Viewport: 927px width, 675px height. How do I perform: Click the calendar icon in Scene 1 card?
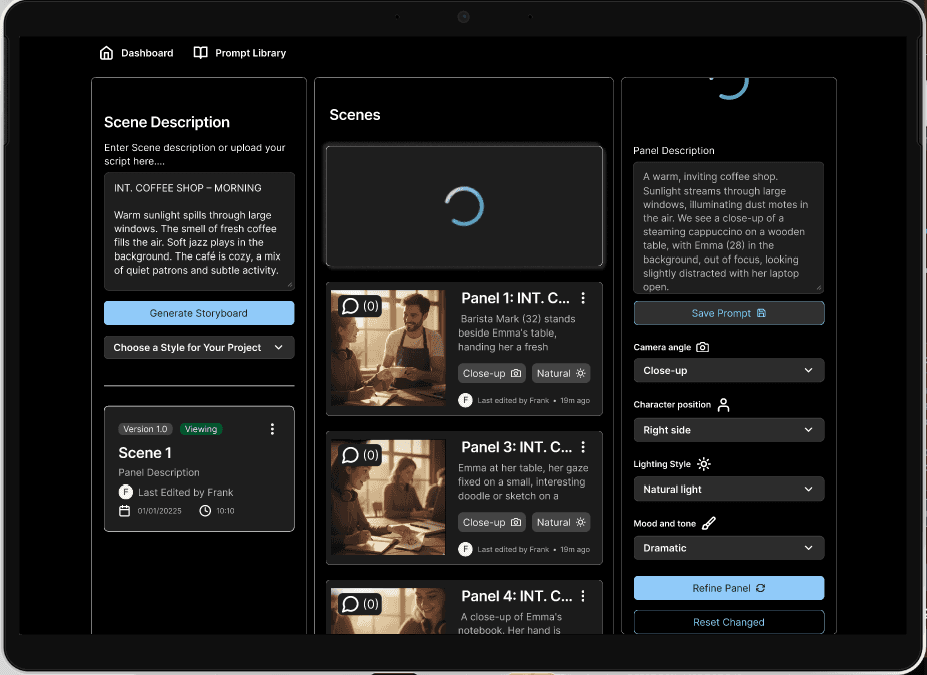[124, 511]
